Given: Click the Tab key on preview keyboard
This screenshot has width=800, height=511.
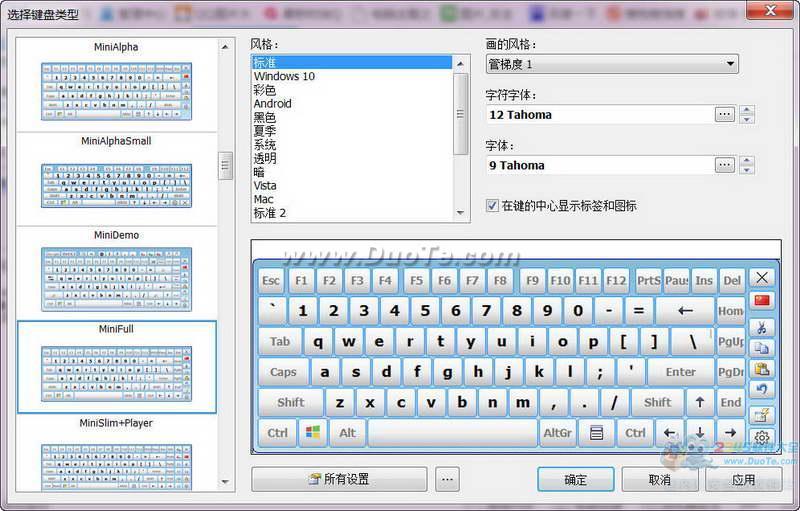Looking at the screenshot, I should coord(280,341).
